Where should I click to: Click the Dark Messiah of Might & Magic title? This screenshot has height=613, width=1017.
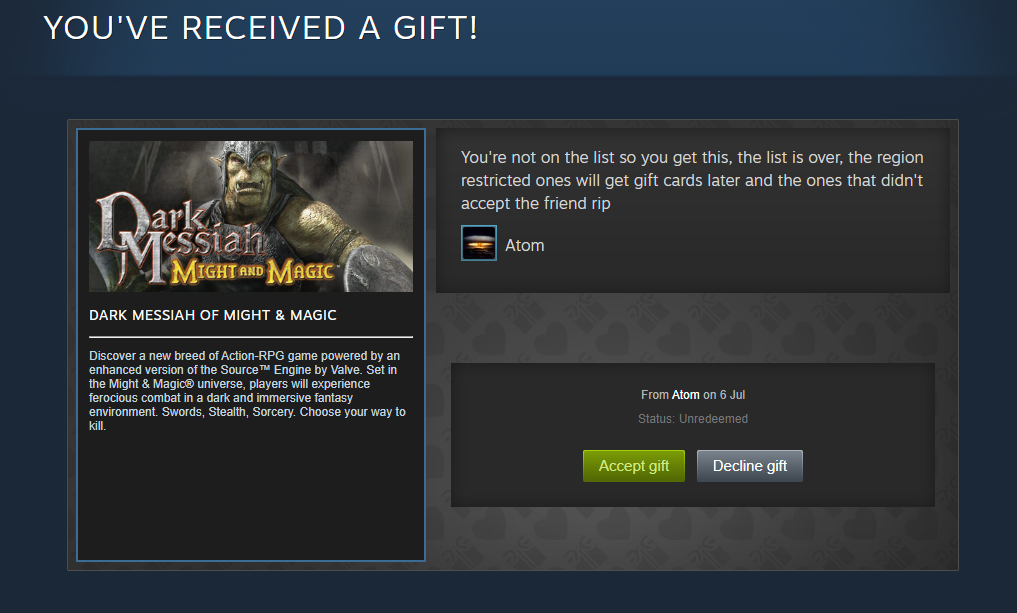(213, 315)
